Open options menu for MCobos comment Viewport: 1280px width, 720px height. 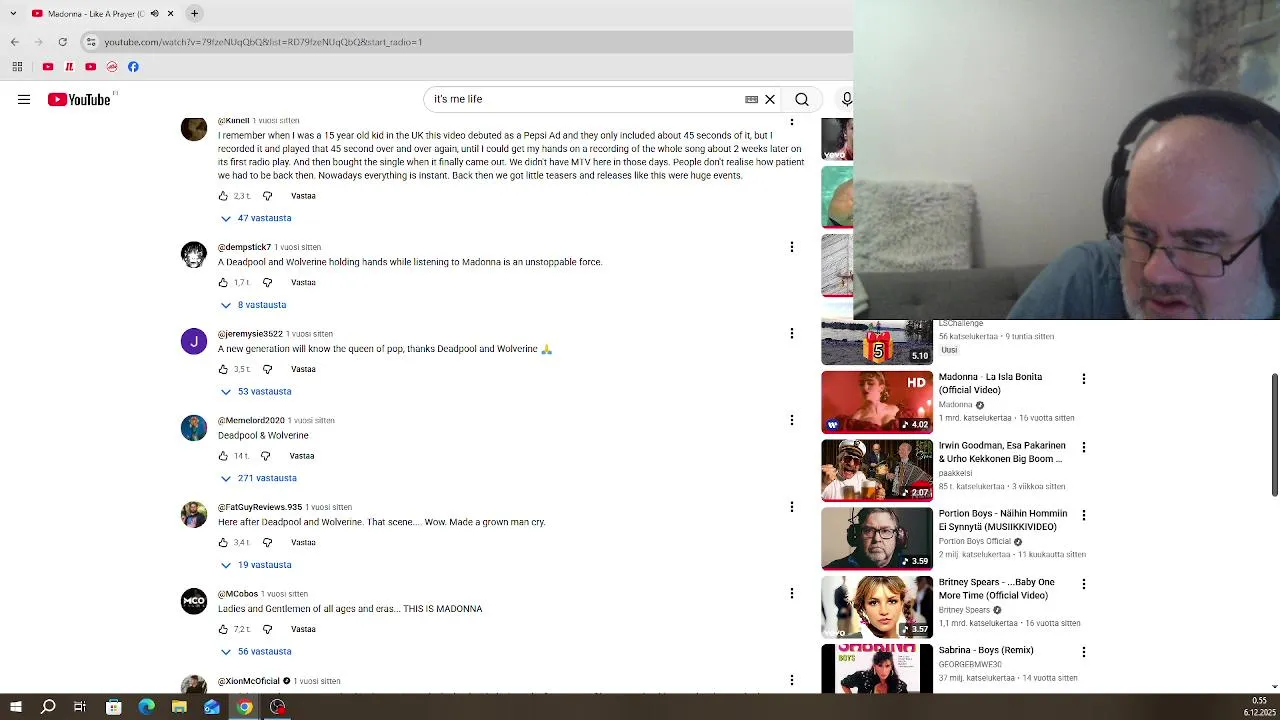click(792, 593)
